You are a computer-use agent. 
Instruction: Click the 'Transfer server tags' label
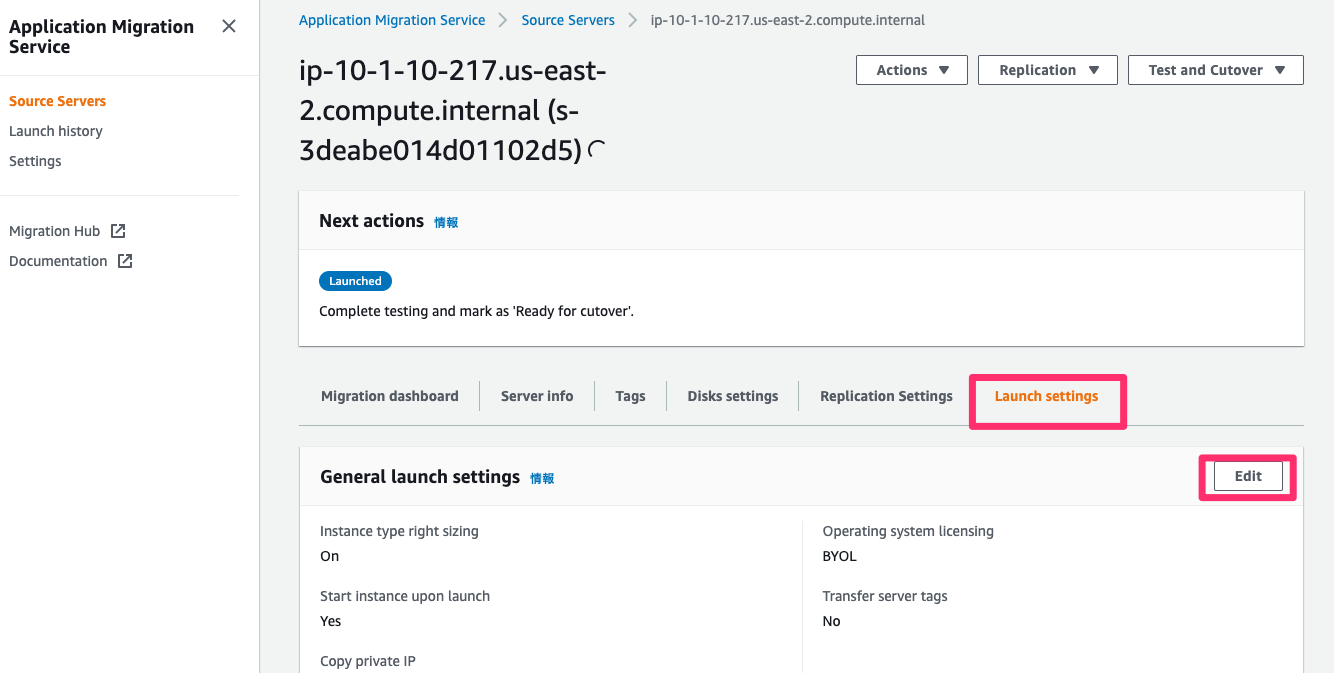click(885, 596)
